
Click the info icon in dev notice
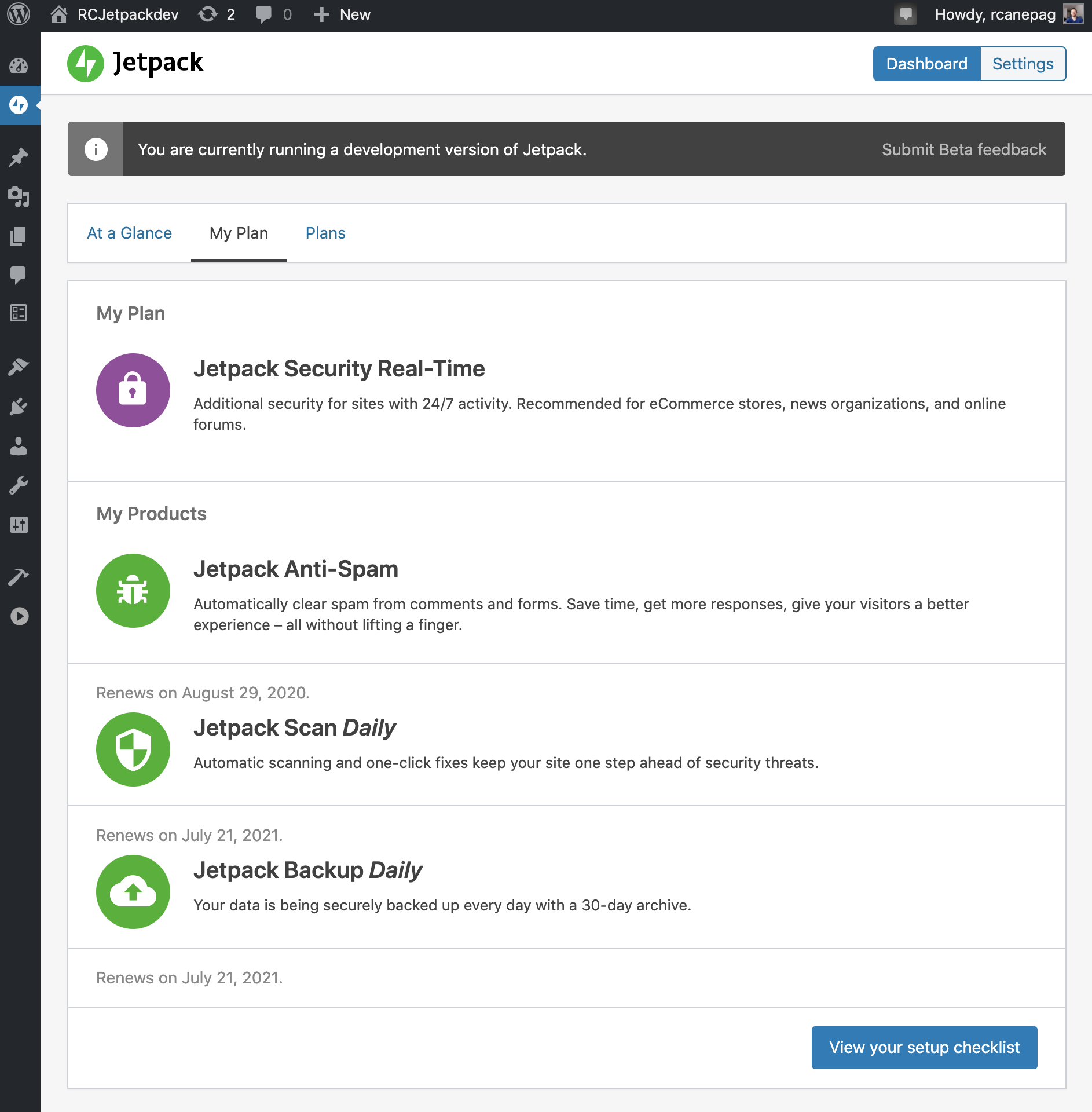click(96, 149)
